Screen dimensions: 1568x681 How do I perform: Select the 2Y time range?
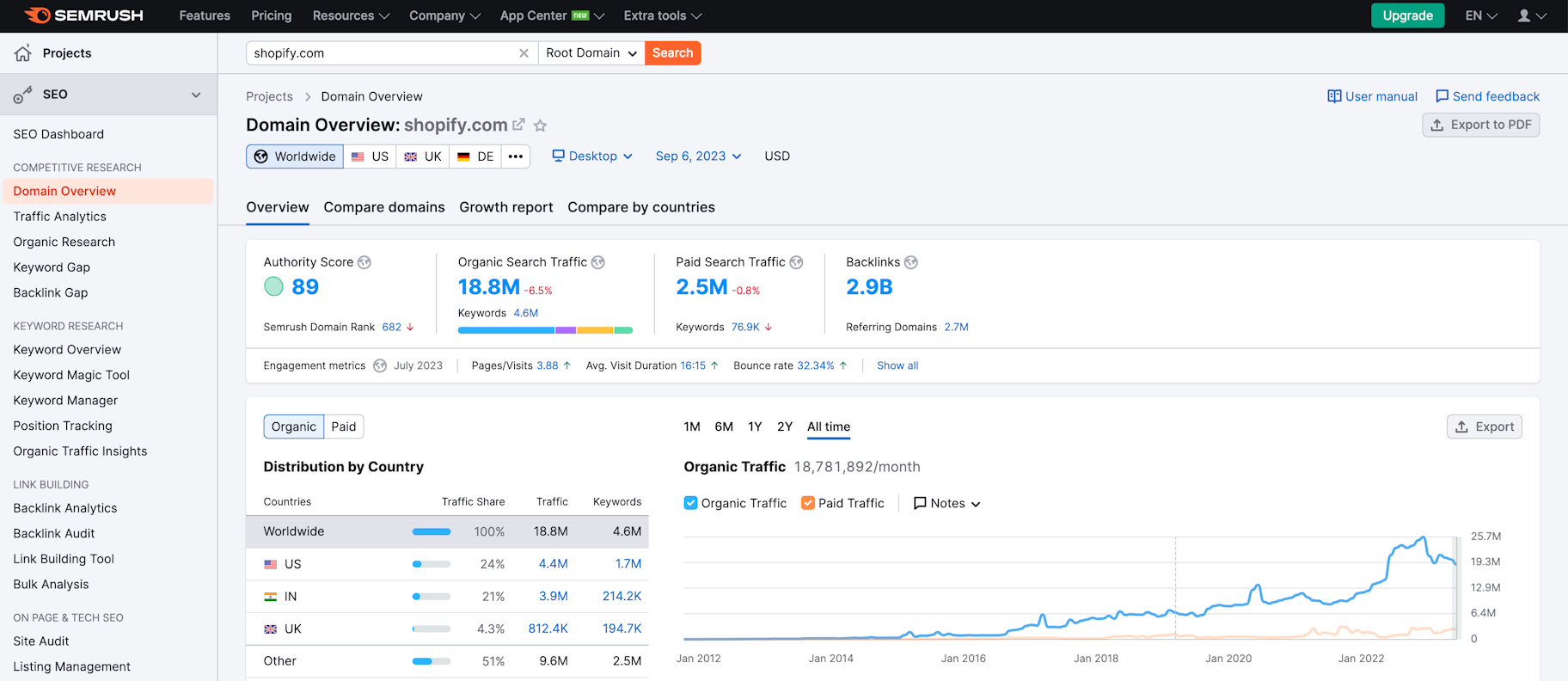pos(785,426)
